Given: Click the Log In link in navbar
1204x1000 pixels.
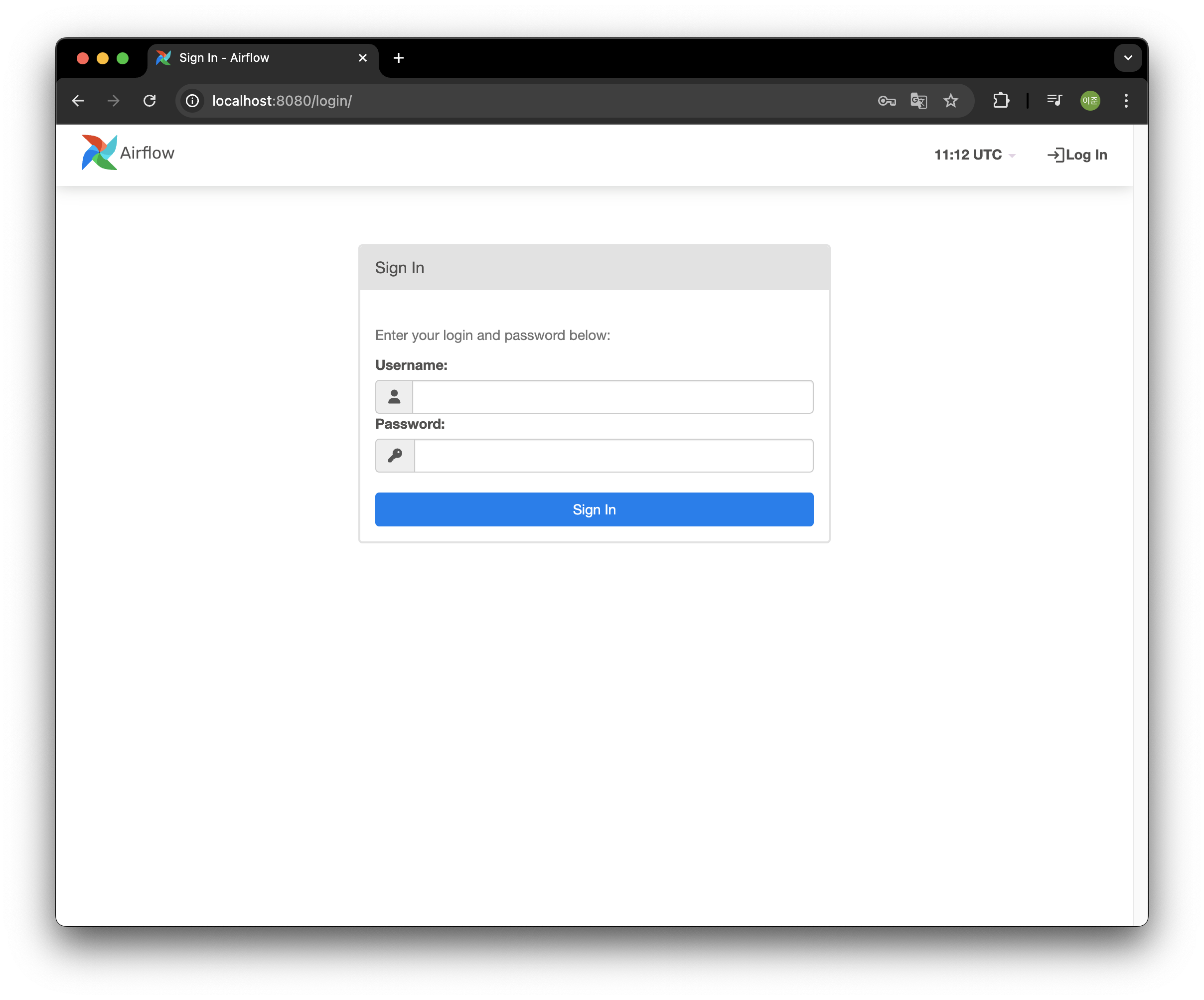Looking at the screenshot, I should point(1077,155).
